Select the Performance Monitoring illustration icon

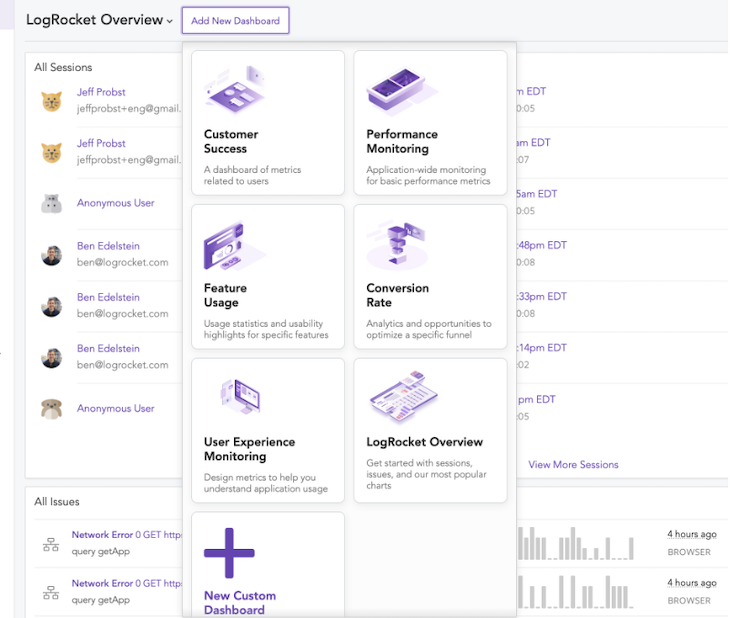point(402,90)
